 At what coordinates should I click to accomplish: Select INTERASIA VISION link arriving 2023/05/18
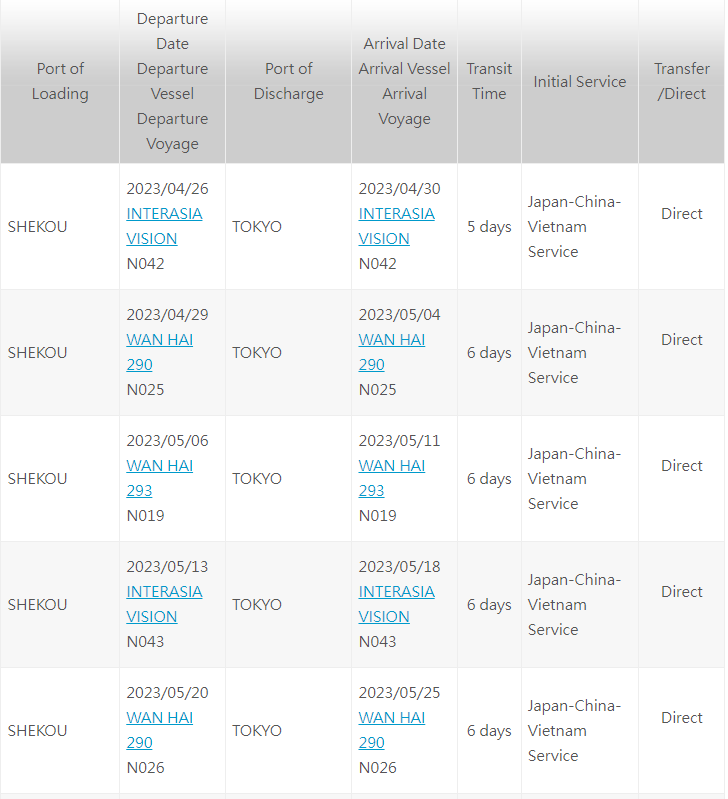(396, 604)
